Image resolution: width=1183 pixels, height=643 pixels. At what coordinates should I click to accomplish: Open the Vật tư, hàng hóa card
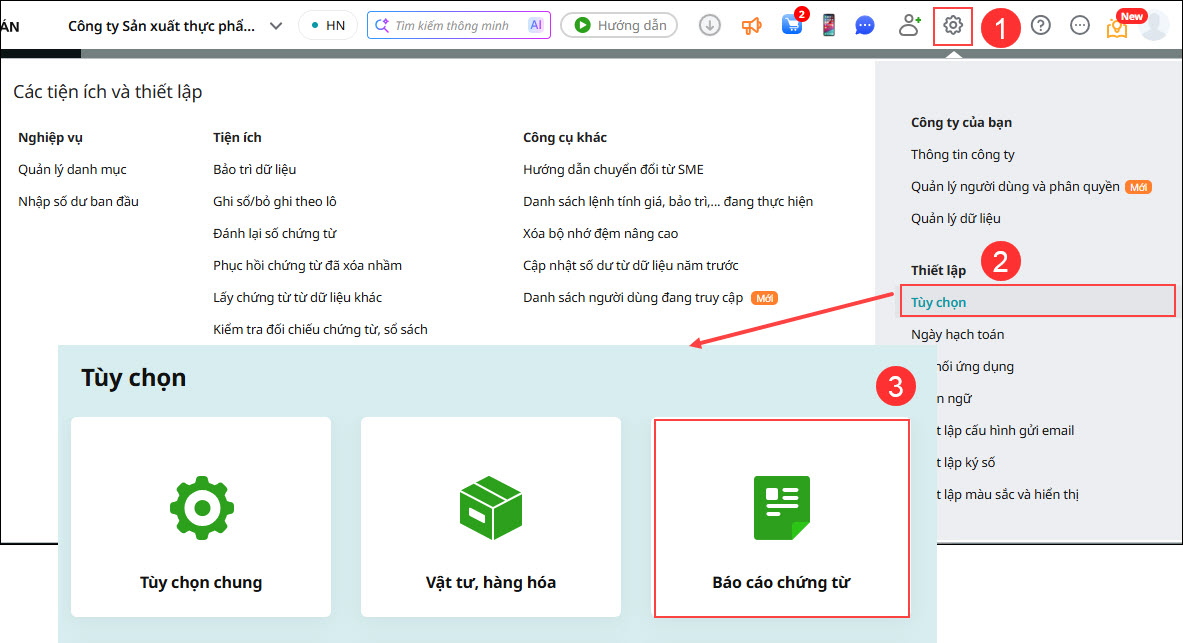tap(491, 517)
